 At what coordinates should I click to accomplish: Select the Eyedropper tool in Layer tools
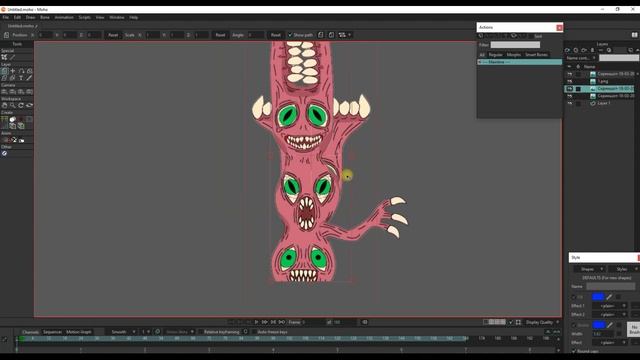pyautogui.click(x=29, y=78)
